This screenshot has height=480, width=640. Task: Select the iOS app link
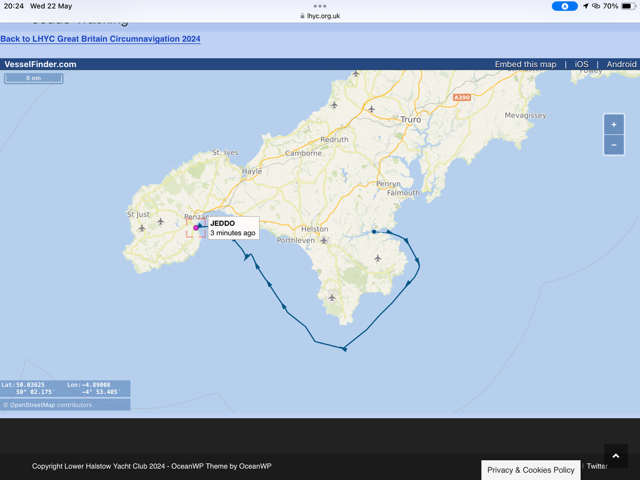[581, 64]
